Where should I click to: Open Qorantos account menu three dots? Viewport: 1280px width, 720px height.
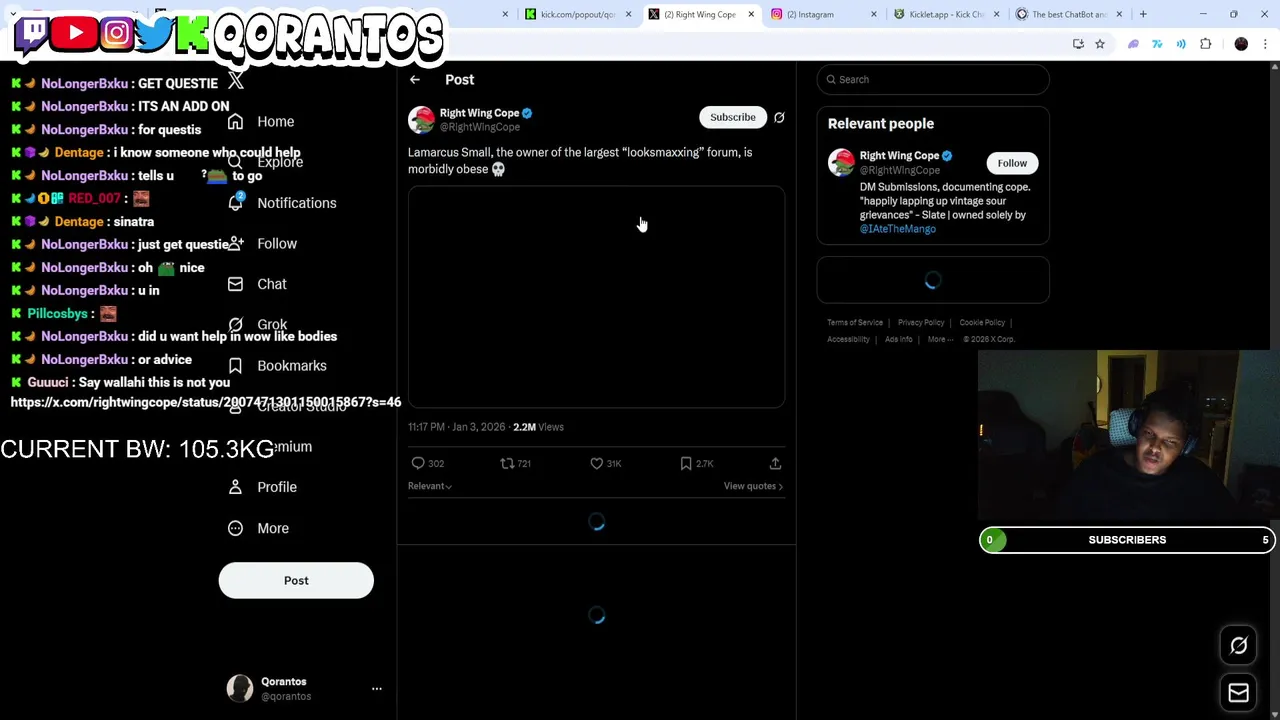(377, 689)
